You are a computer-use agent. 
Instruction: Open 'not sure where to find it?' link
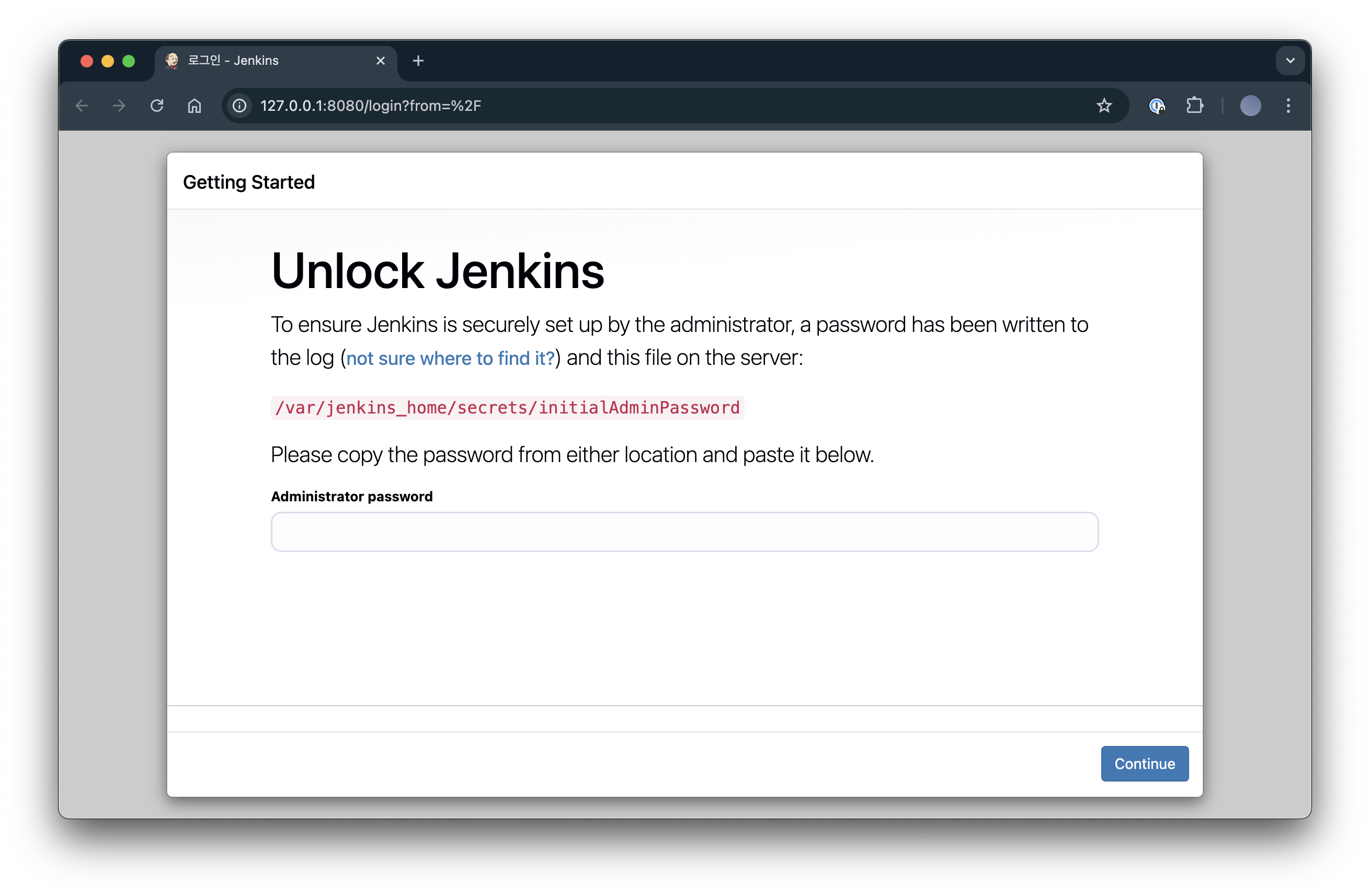point(450,358)
